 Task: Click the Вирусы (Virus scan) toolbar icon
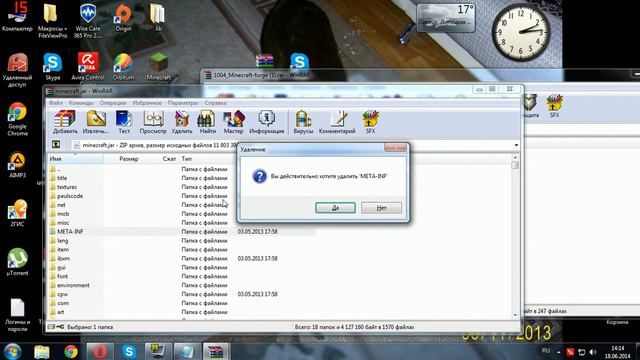[x=303, y=122]
